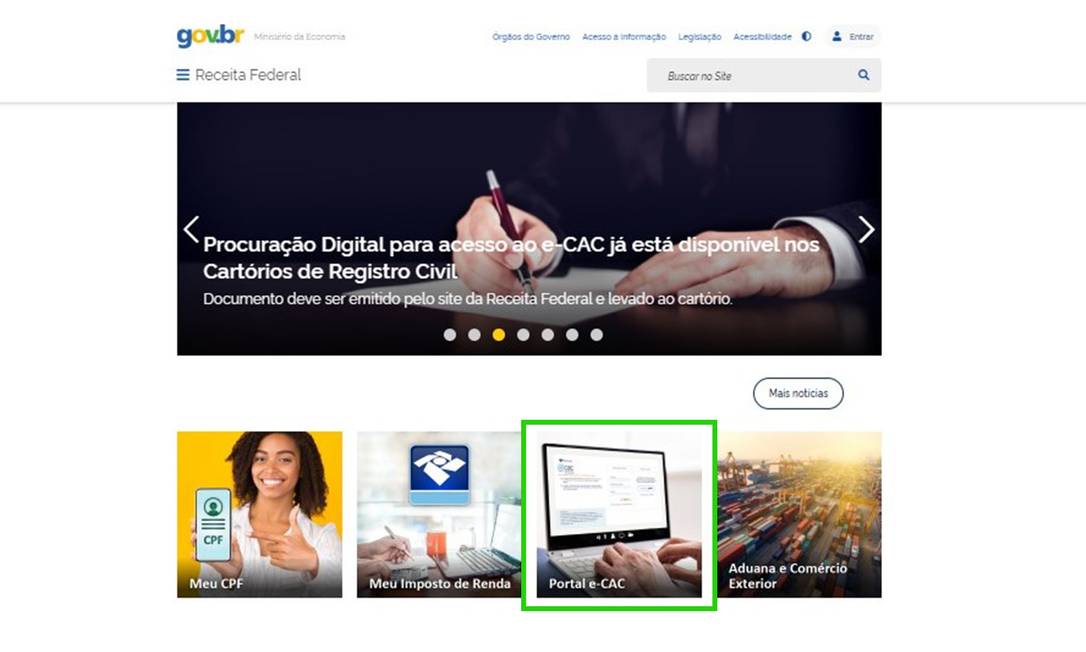Click the Mais notícias button

[x=798, y=393]
